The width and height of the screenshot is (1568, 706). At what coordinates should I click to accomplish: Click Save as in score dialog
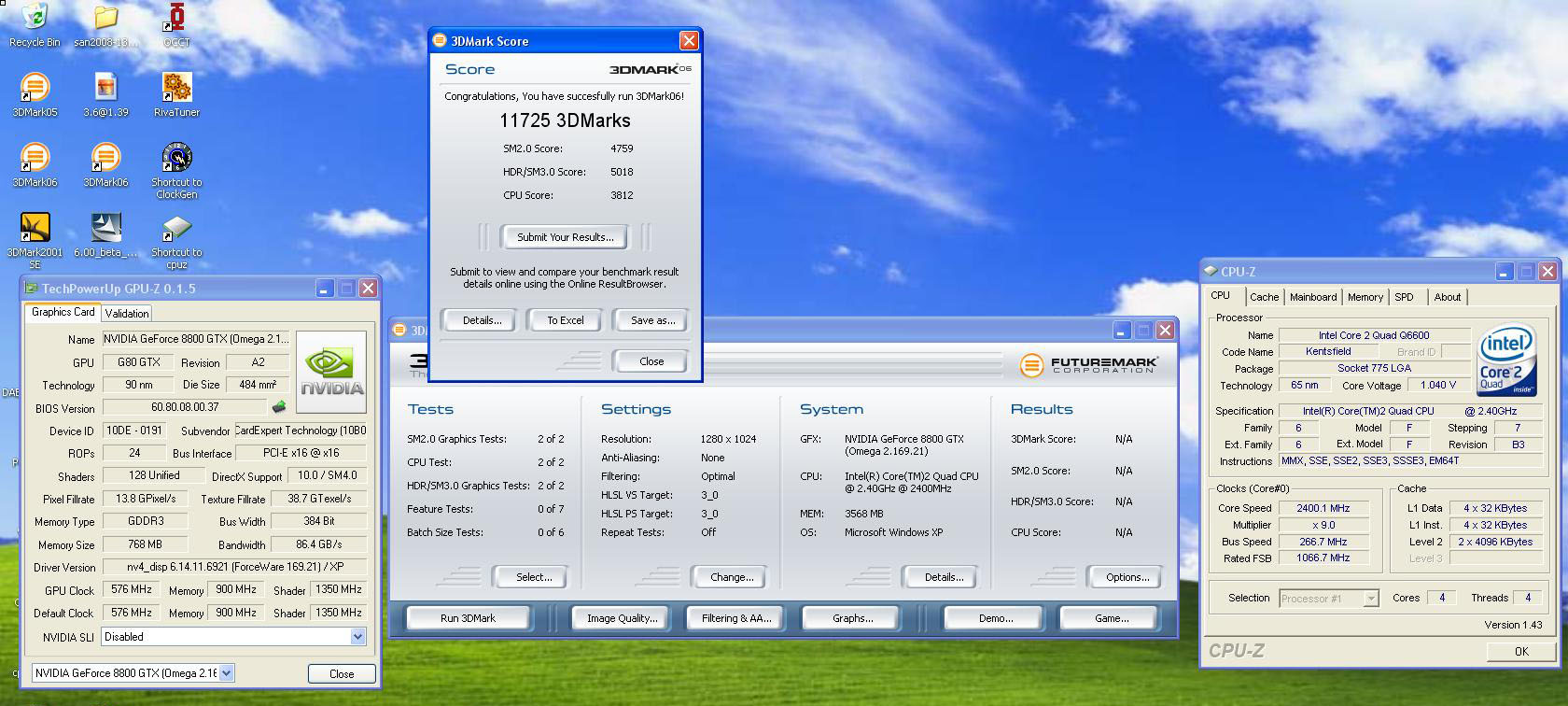coord(652,320)
